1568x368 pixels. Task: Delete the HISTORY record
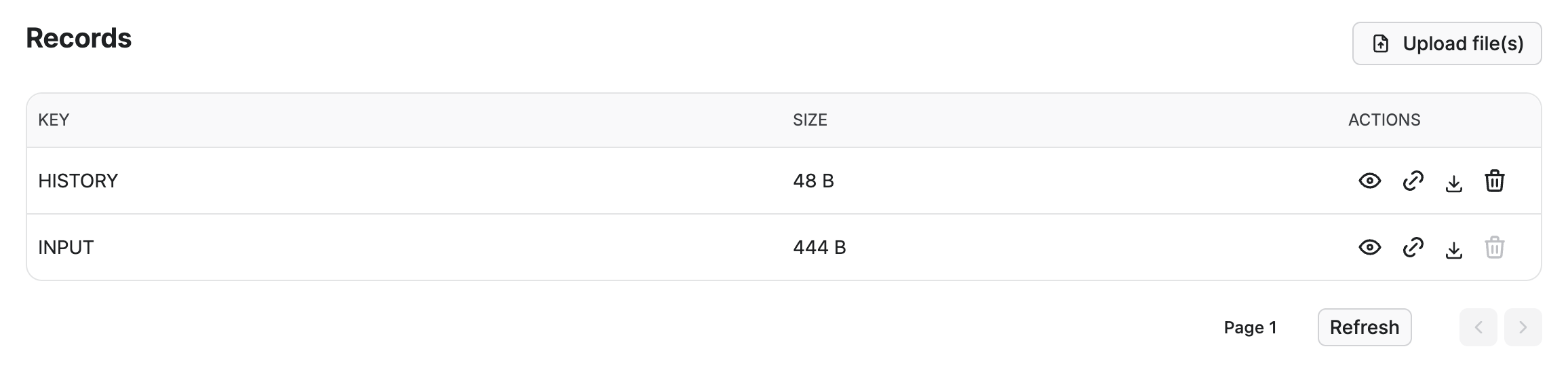(1495, 181)
